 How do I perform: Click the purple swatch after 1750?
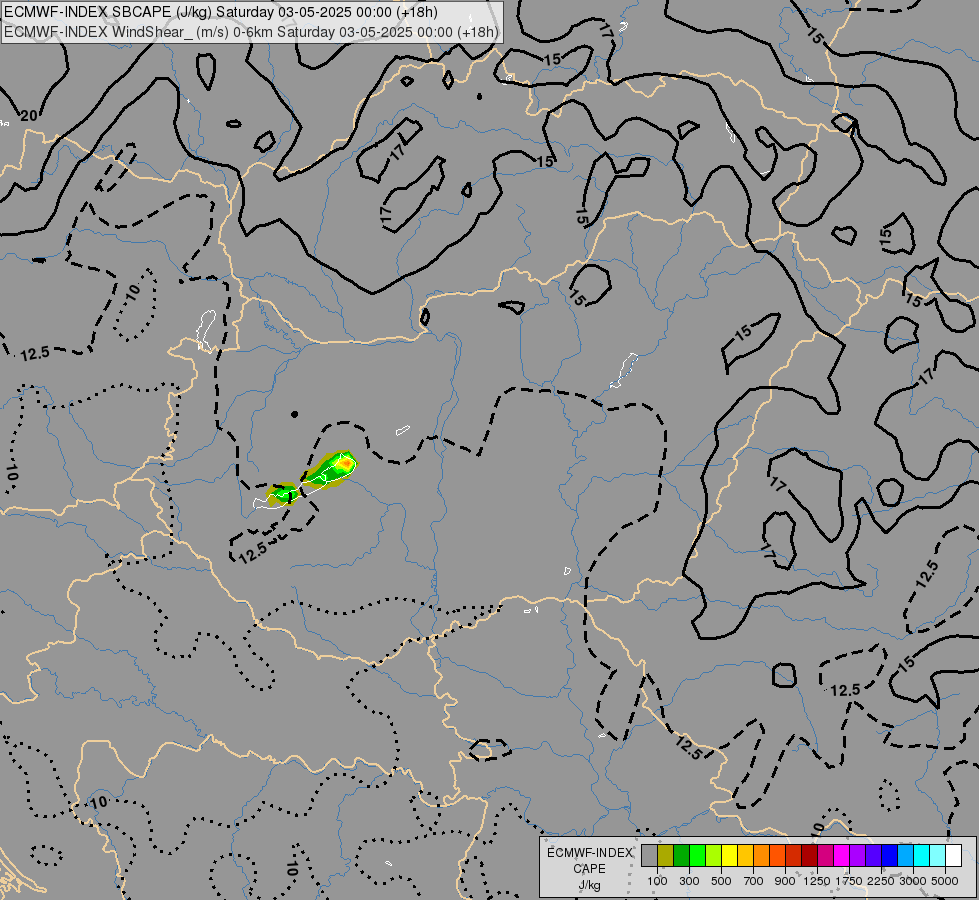[x=858, y=855]
